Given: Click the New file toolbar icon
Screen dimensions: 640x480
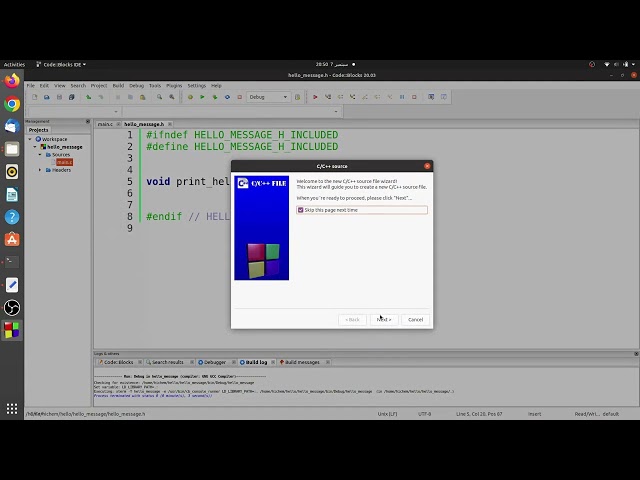Looking at the screenshot, I should tap(35, 97).
